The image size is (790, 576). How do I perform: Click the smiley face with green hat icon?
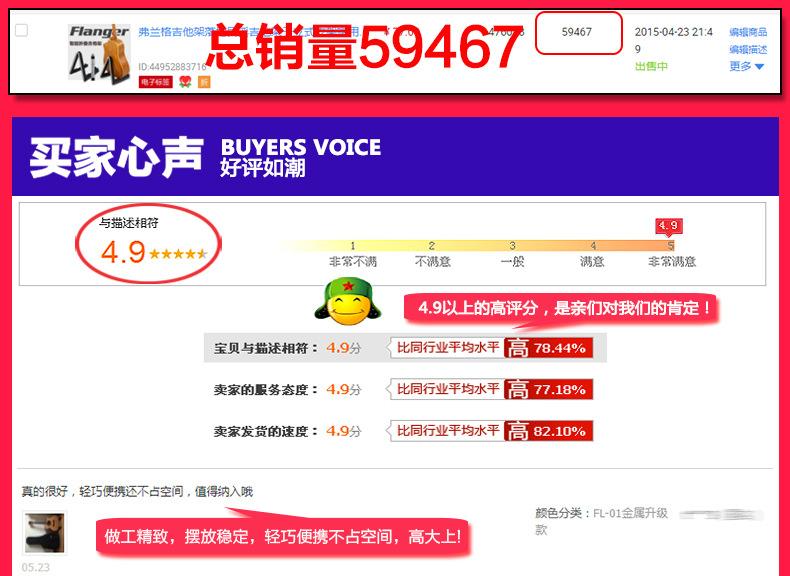[347, 301]
